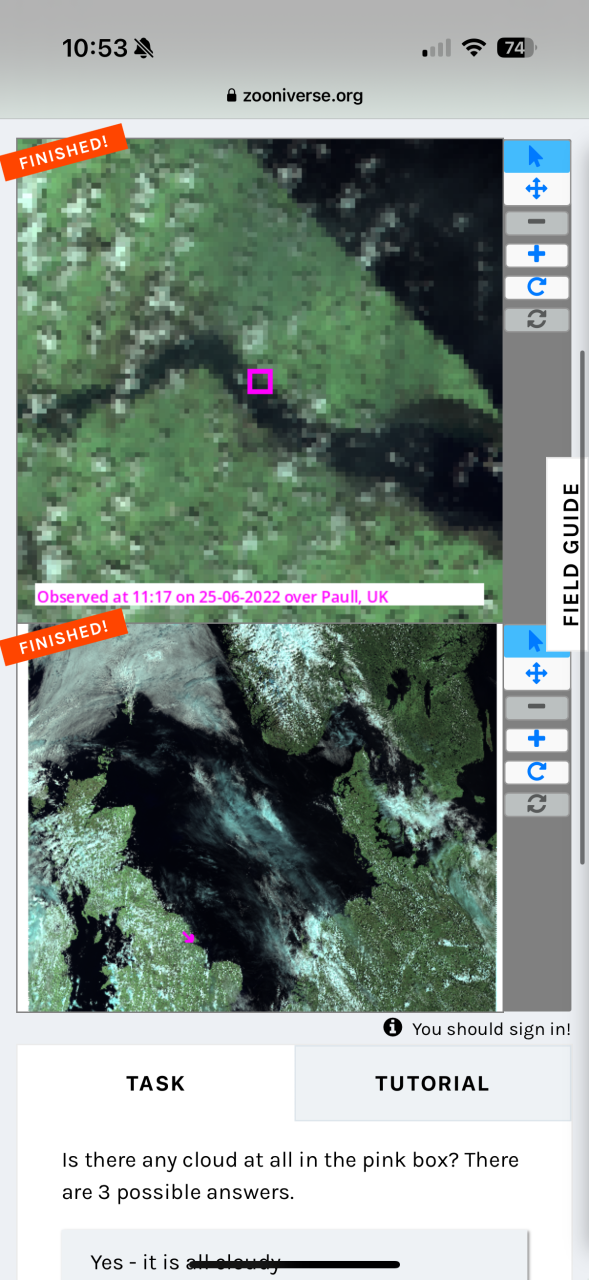Switch to the Tutorial tab
Screen dimensions: 589x1280
pos(432,1083)
